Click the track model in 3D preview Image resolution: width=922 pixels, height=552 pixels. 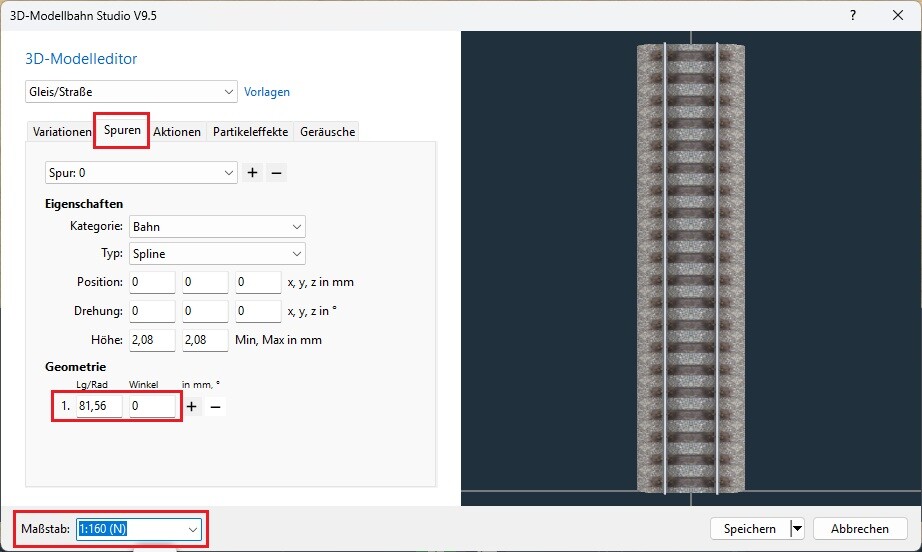click(690, 268)
